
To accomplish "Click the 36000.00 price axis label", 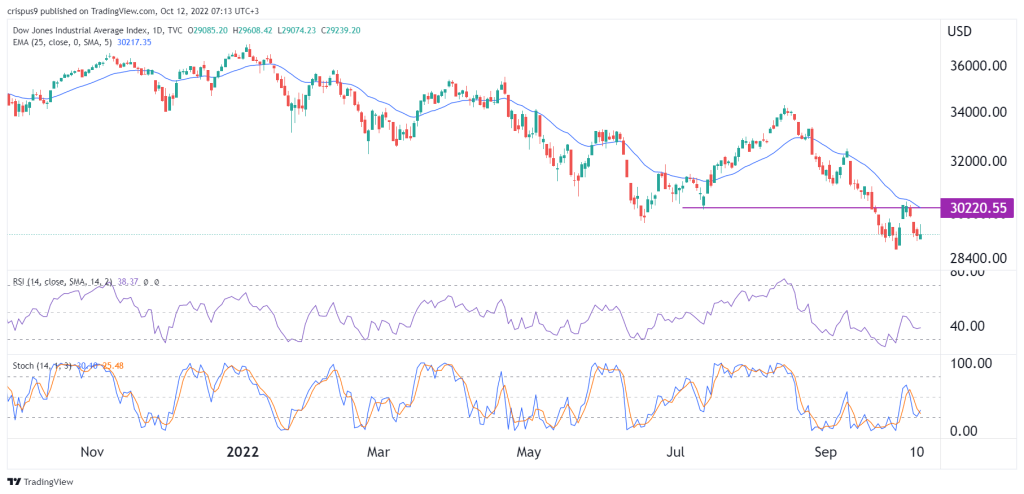I will (x=976, y=67).
